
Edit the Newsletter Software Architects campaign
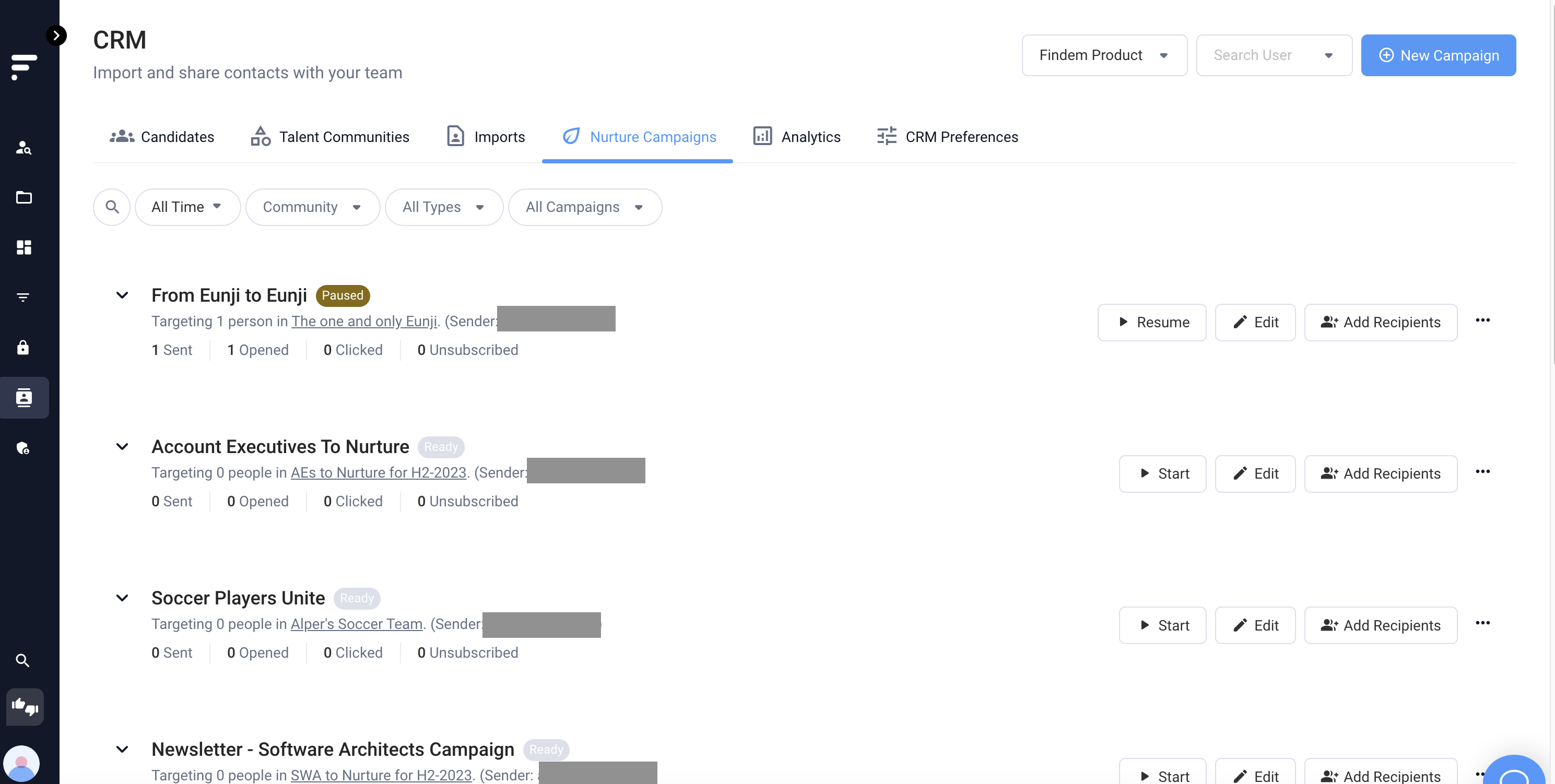pos(1255,773)
